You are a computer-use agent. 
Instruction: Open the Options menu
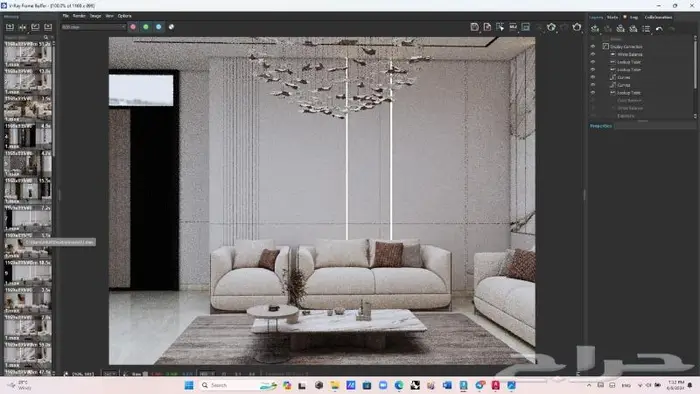pyautogui.click(x=125, y=16)
